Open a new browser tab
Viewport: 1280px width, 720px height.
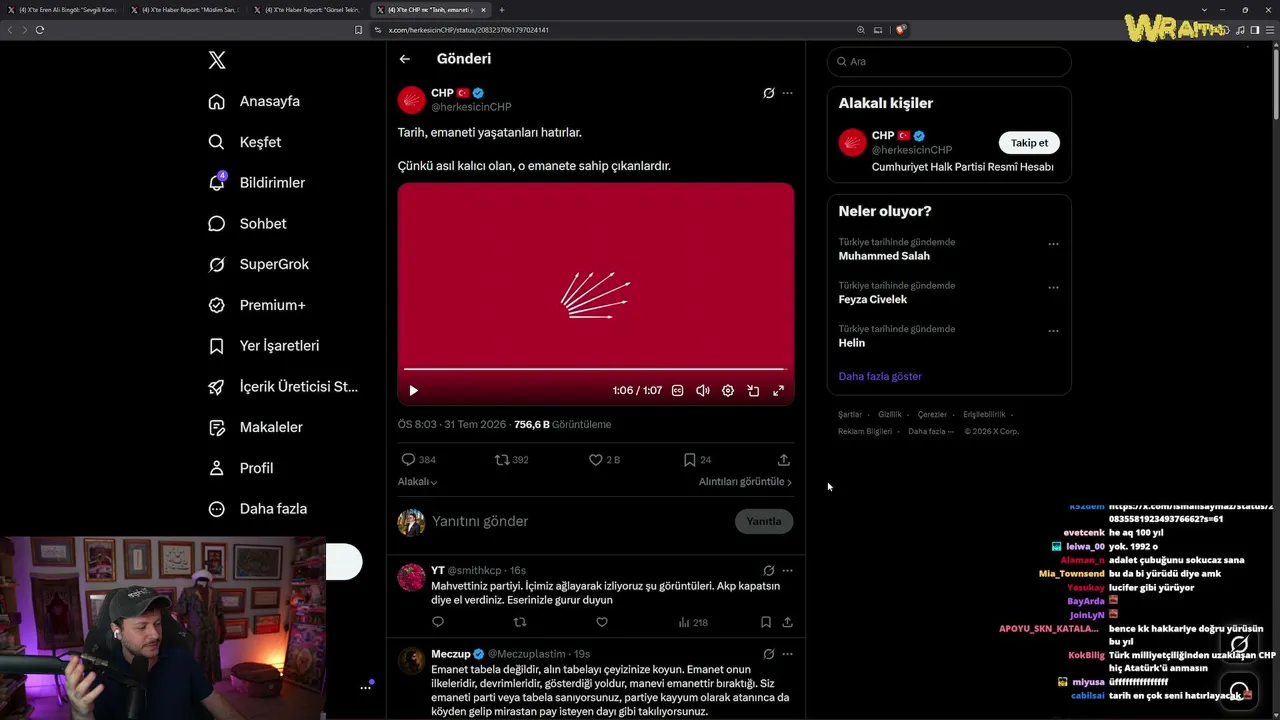point(502,10)
